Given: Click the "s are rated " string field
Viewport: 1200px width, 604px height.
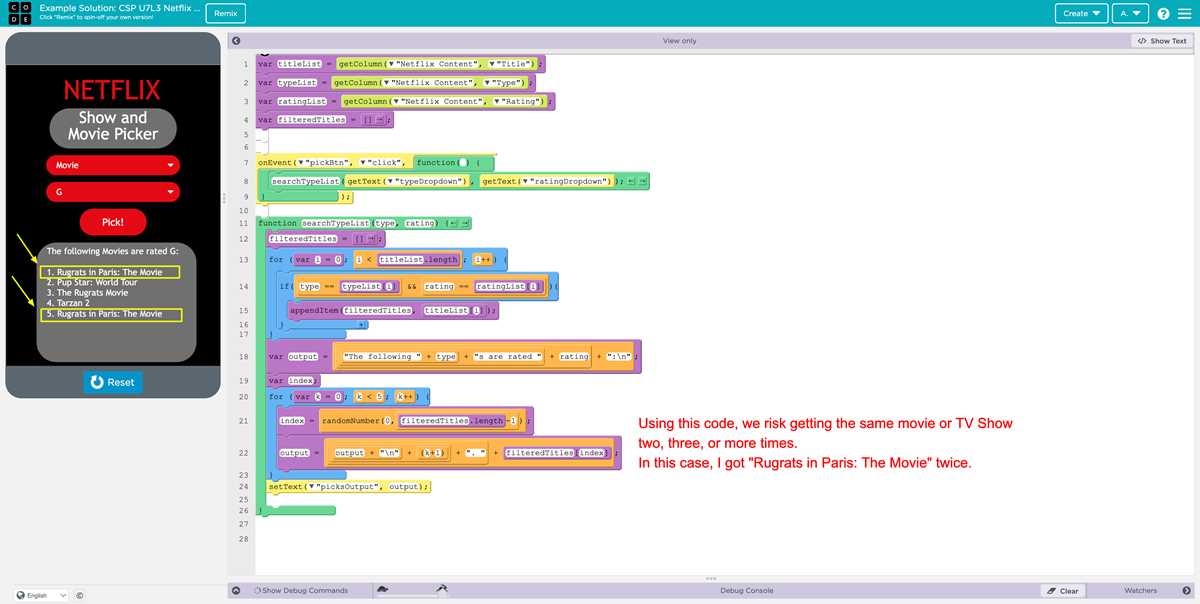Looking at the screenshot, I should pos(508,357).
